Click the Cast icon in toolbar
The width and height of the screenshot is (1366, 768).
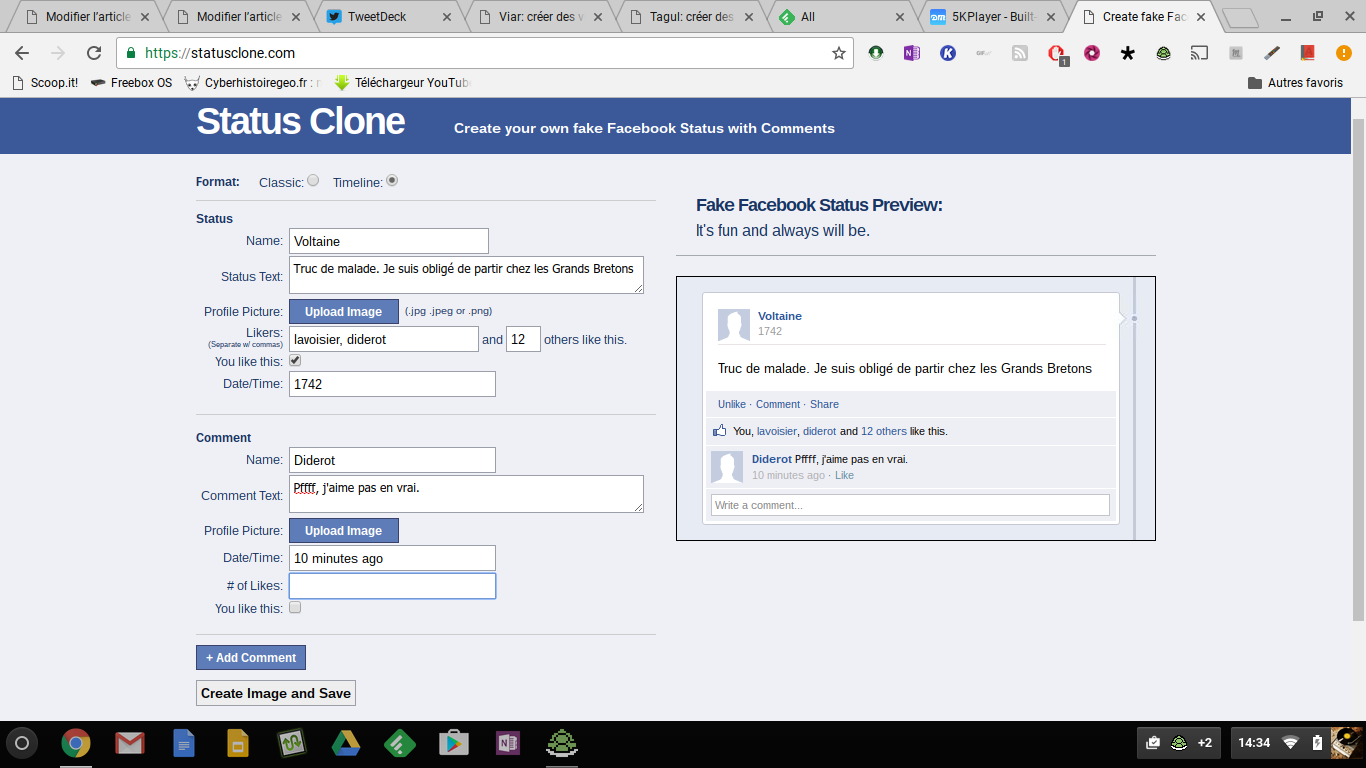pyautogui.click(x=1199, y=53)
